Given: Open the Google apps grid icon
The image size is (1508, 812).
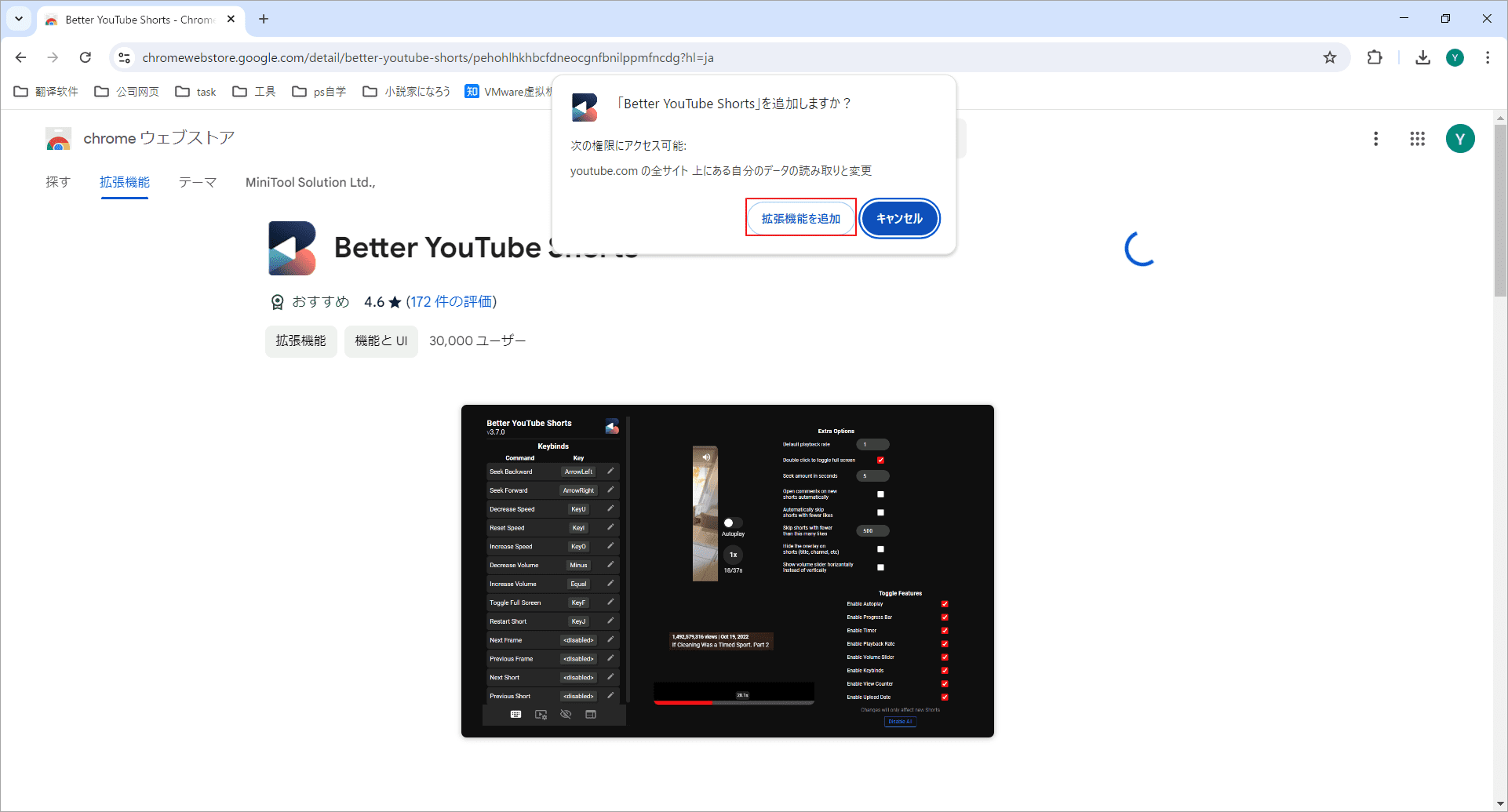Looking at the screenshot, I should [x=1417, y=139].
